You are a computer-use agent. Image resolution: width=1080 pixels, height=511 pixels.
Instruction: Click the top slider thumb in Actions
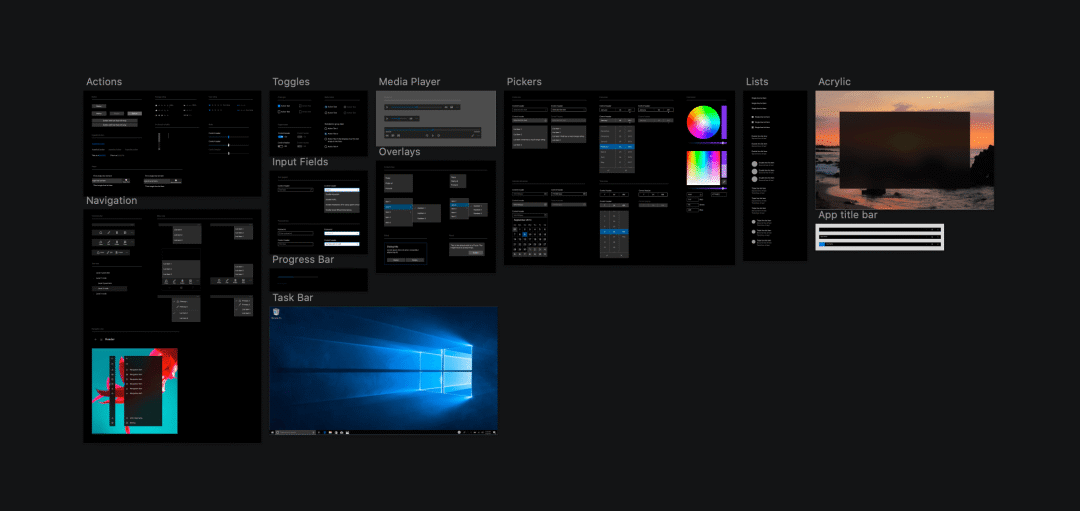229,137
